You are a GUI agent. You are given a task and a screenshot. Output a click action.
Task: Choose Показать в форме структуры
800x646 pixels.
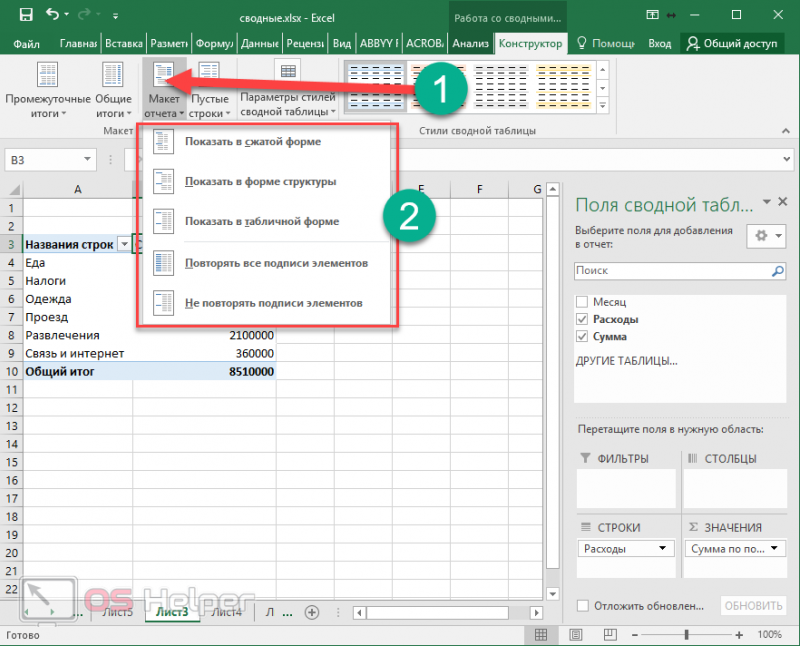tap(266, 181)
